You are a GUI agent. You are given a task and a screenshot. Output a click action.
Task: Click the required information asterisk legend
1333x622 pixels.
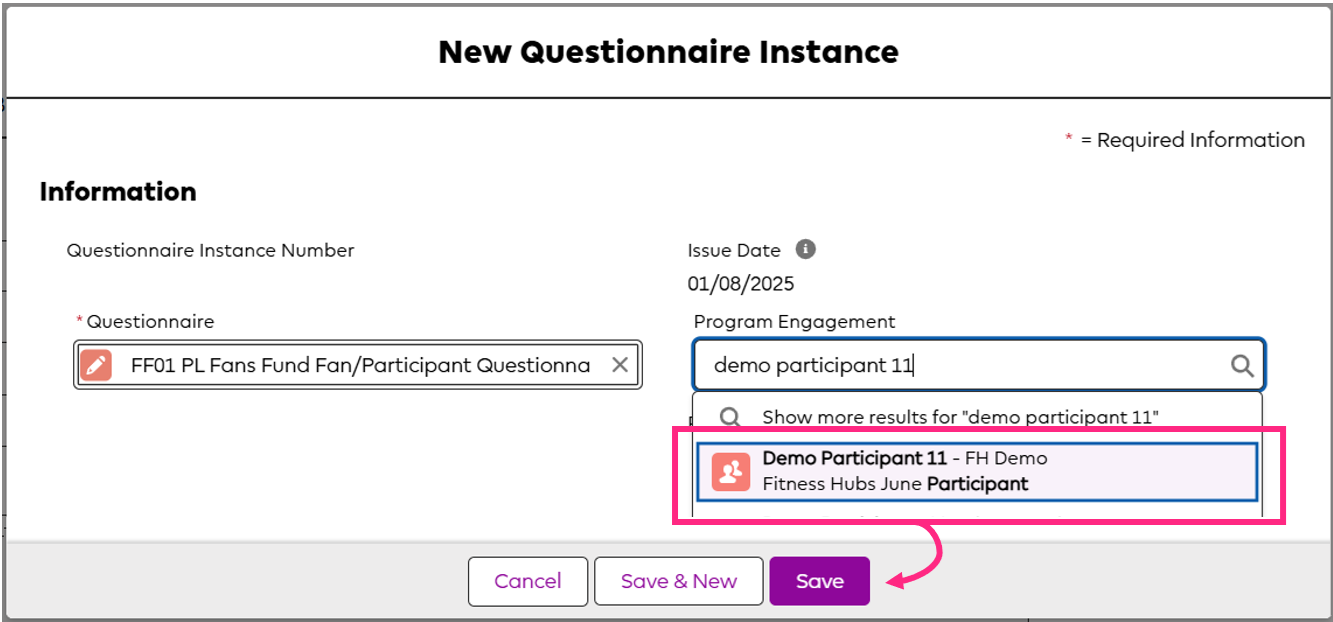point(1068,139)
